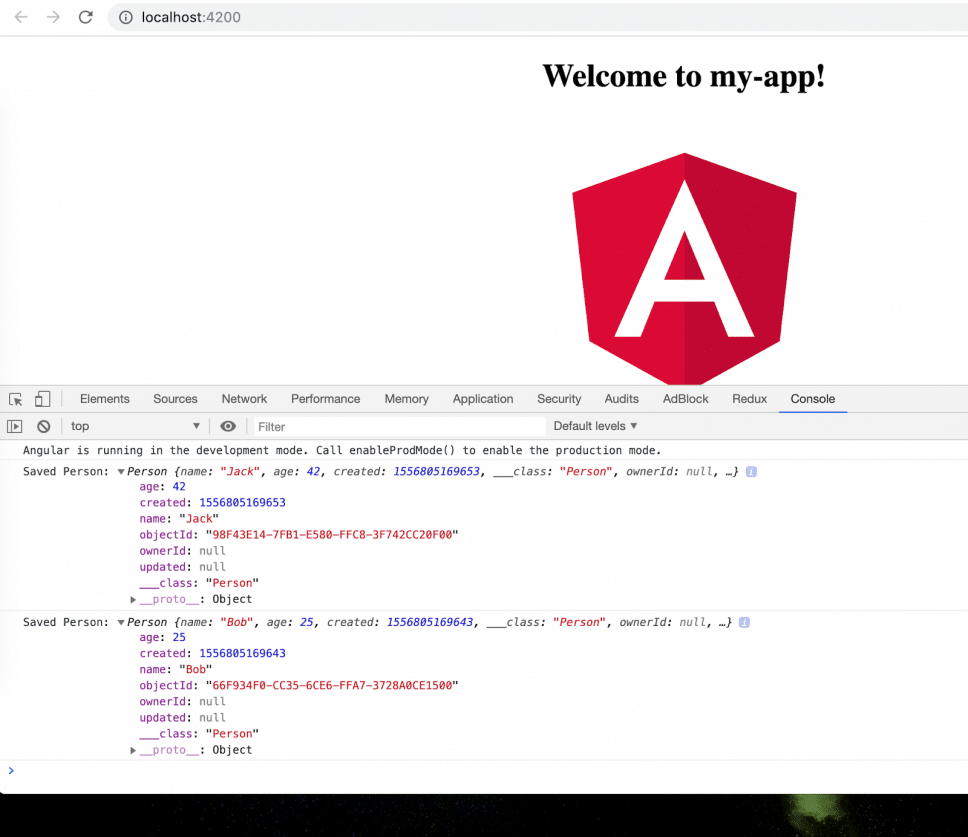Click the age: 42 property row
Viewport: 968px width, 837px height.
[162, 486]
